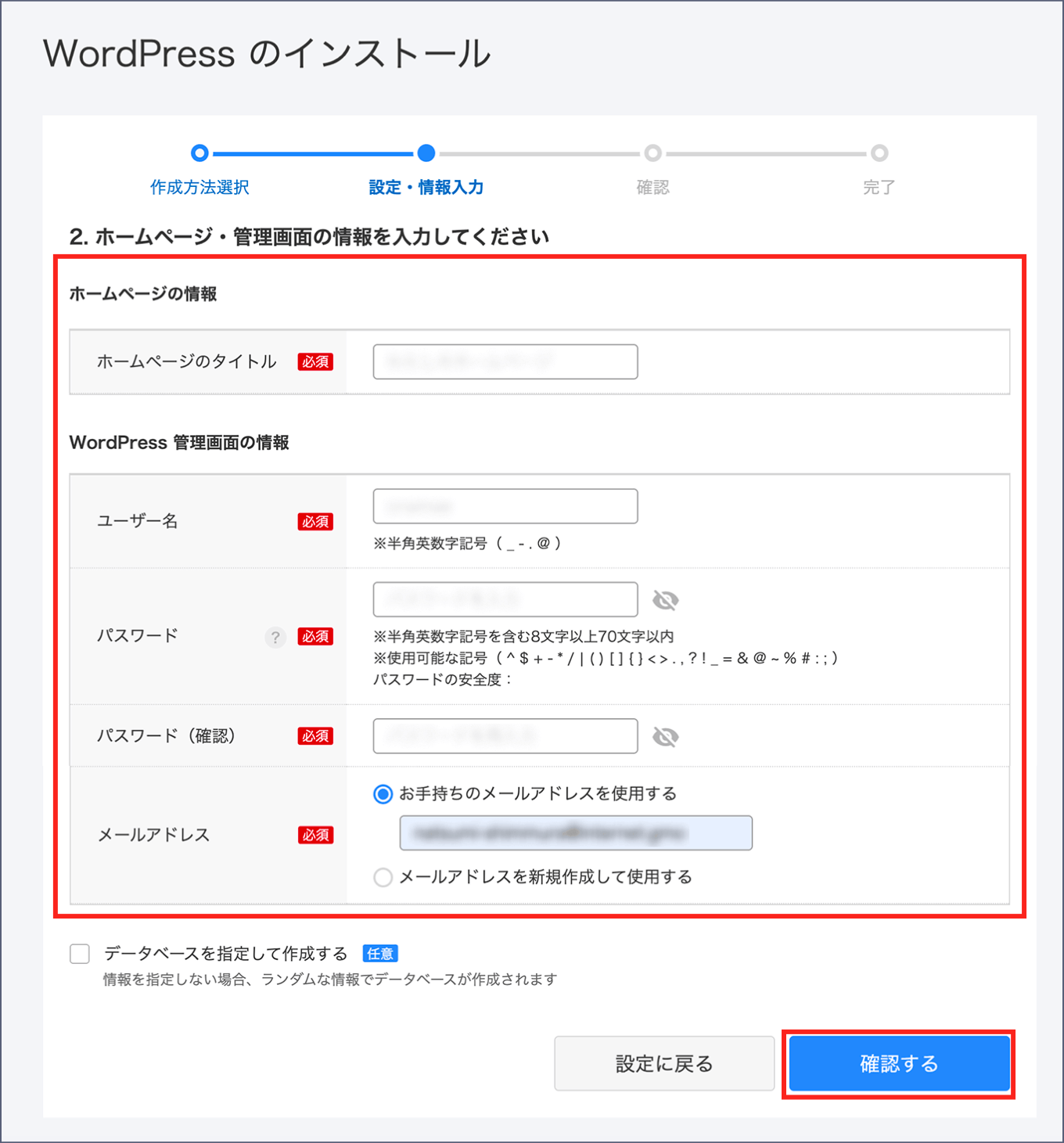Click the 確認 step circle
This screenshot has height=1143, width=1064.
click(652, 153)
